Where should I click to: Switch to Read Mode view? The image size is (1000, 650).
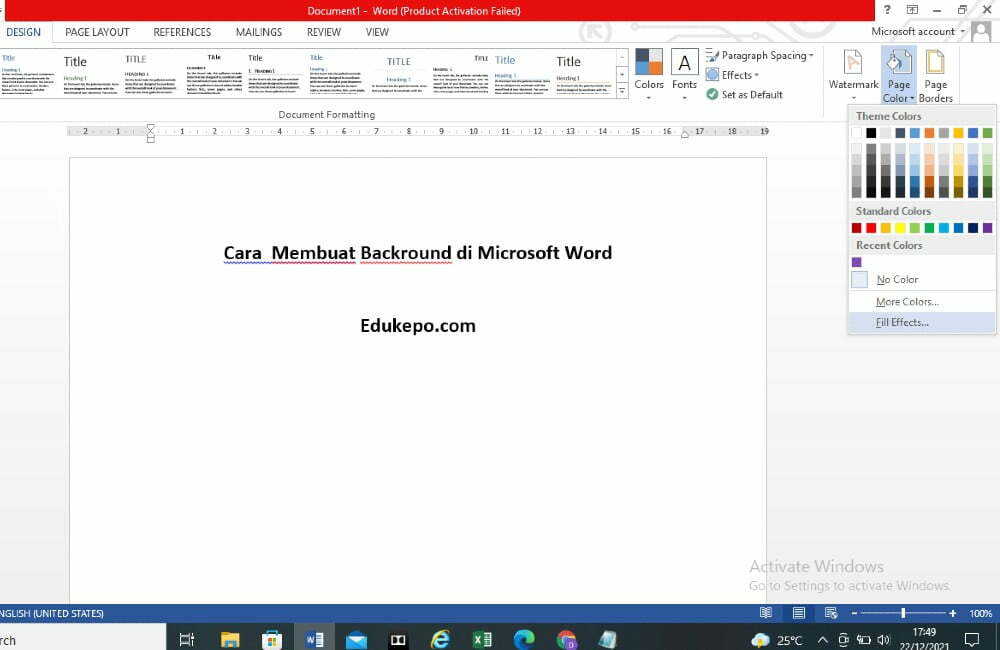click(766, 612)
